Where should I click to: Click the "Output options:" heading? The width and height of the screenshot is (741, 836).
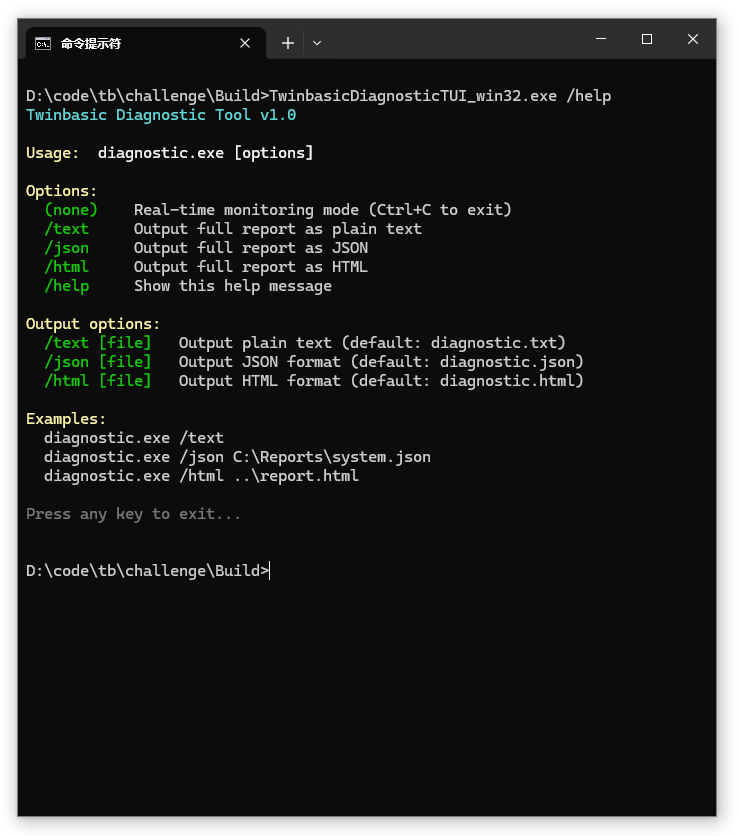click(x=93, y=324)
